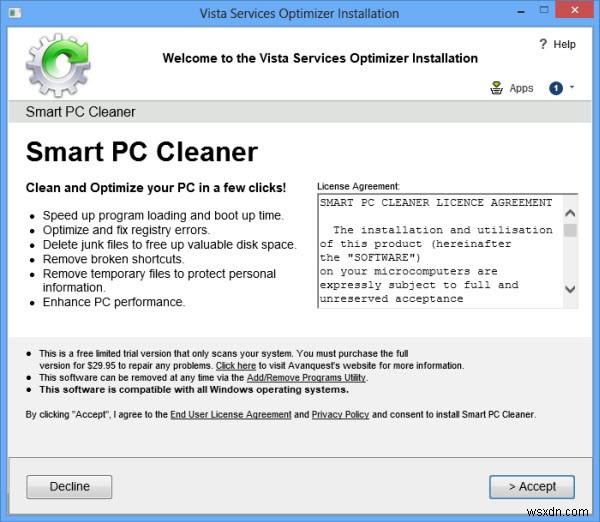Click the green gear installer logo
Image resolution: width=600 pixels, height=522 pixels.
pos(58,64)
